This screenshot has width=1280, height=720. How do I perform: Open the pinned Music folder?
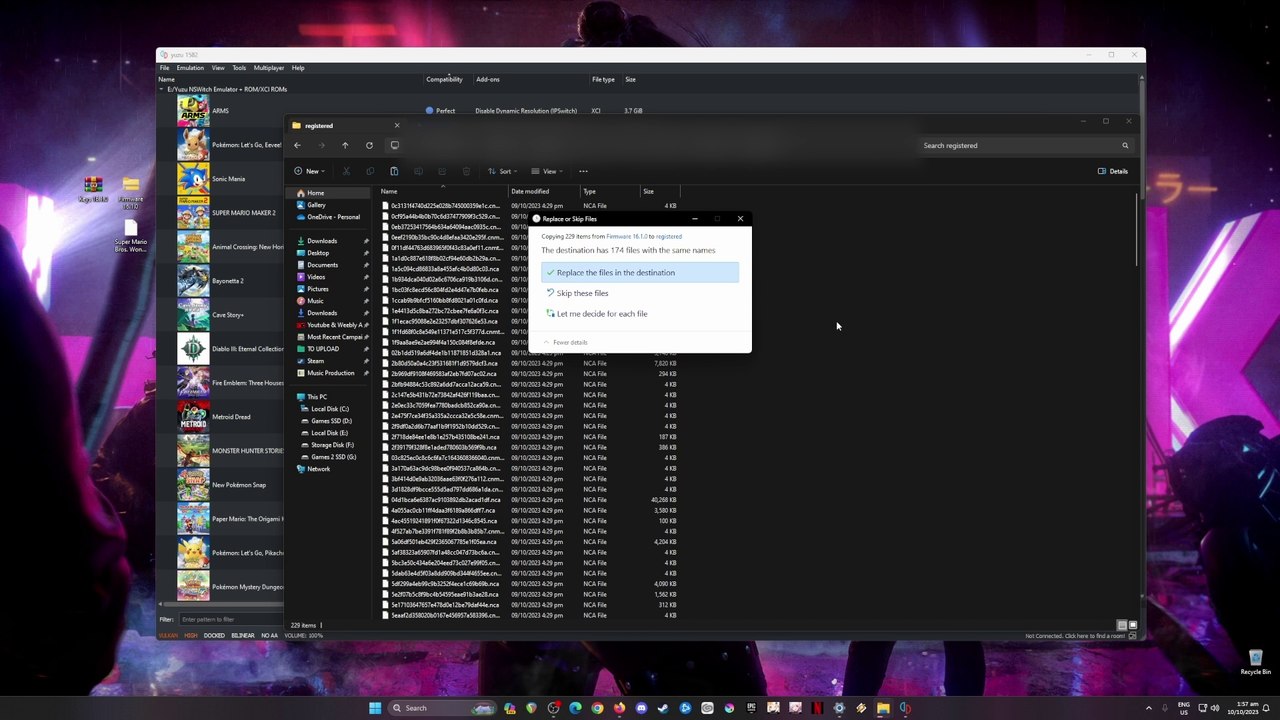point(315,301)
